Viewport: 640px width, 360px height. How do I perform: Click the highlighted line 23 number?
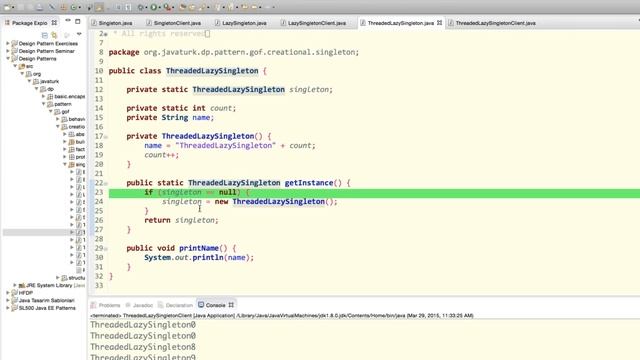pos(99,192)
